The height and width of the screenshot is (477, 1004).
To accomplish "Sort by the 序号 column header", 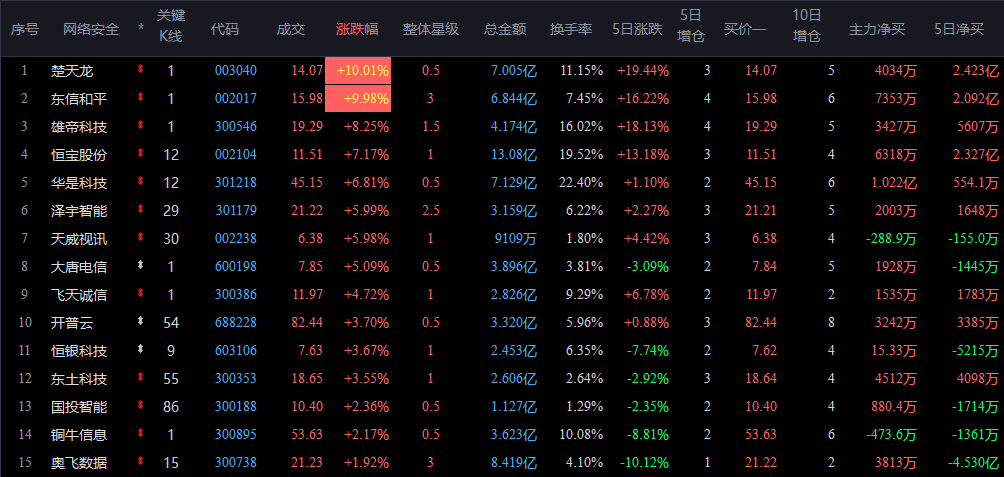I will point(24,29).
